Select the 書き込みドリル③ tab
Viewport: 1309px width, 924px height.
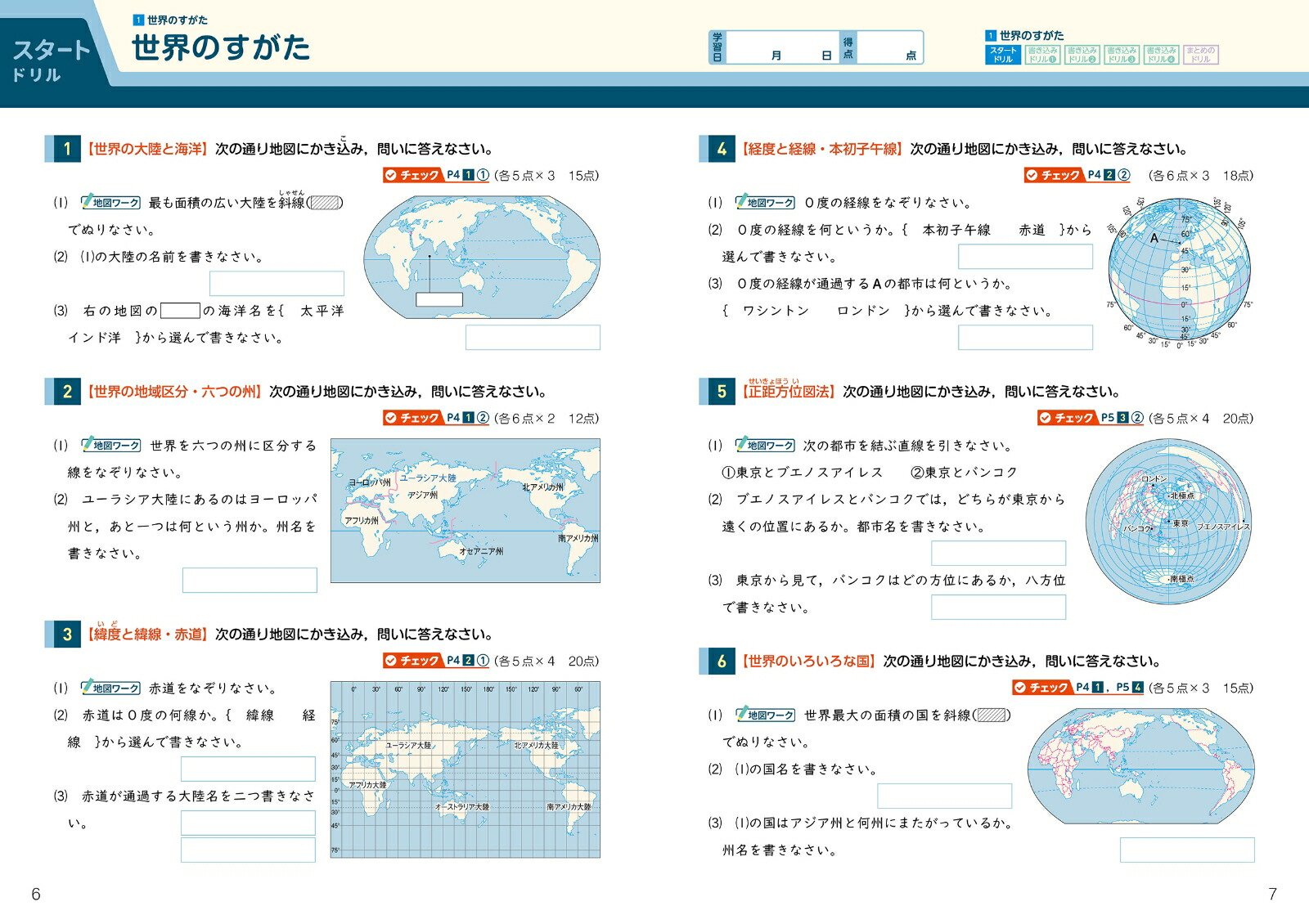pyautogui.click(x=1121, y=55)
